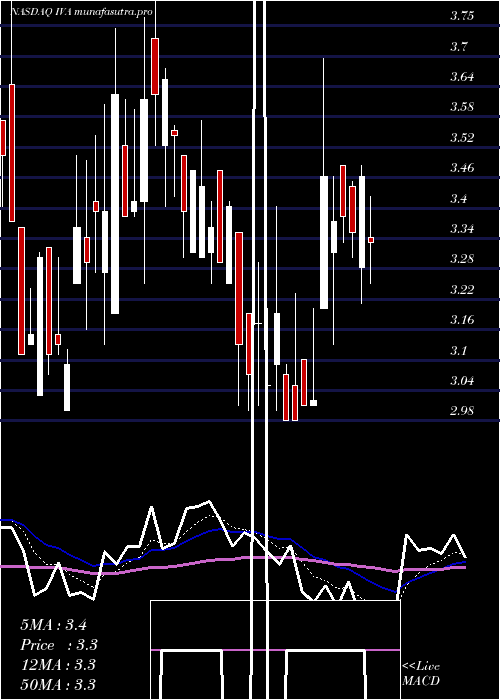Click the 3.64 price axis label
500x700 pixels.
462,77
